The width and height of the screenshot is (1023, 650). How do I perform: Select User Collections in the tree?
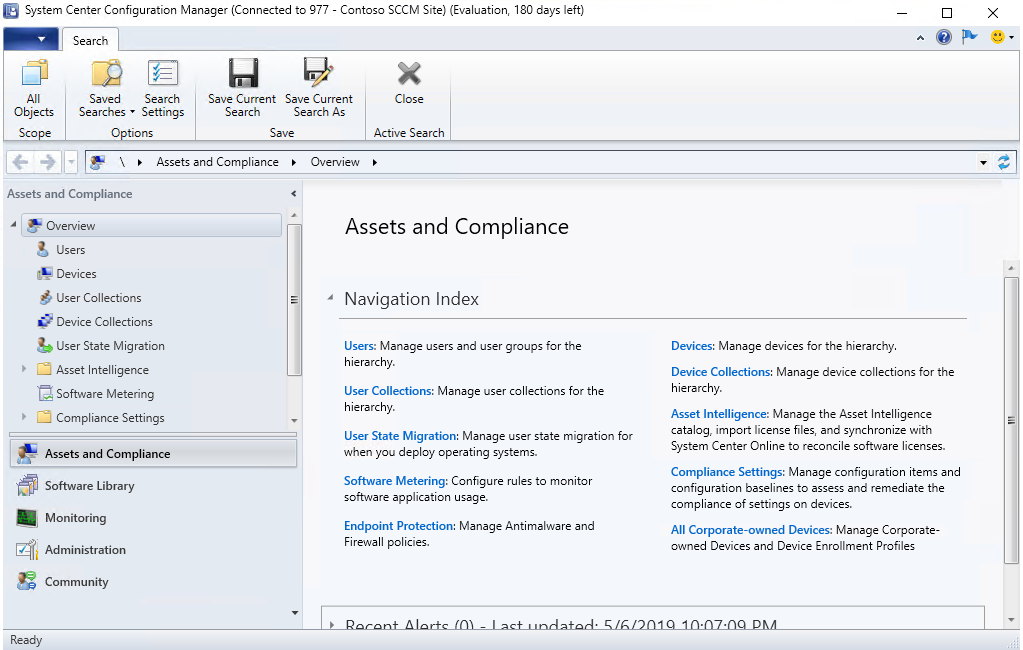coord(99,298)
